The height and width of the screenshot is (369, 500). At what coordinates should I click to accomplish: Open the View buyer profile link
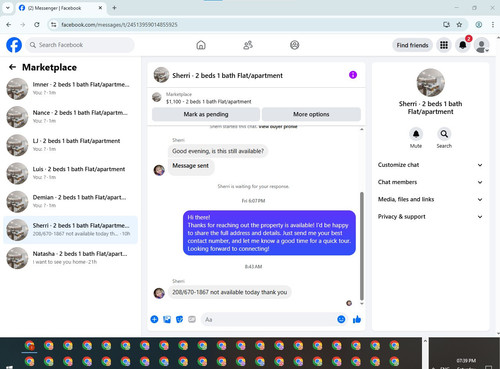[x=278, y=127]
